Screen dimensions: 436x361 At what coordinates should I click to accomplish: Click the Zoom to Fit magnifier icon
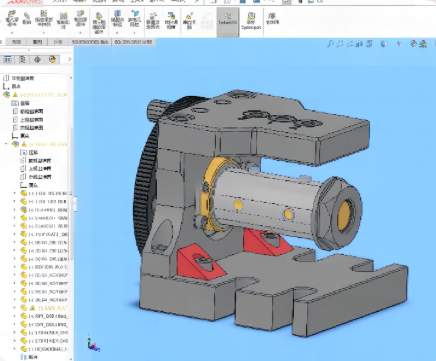tap(330, 44)
